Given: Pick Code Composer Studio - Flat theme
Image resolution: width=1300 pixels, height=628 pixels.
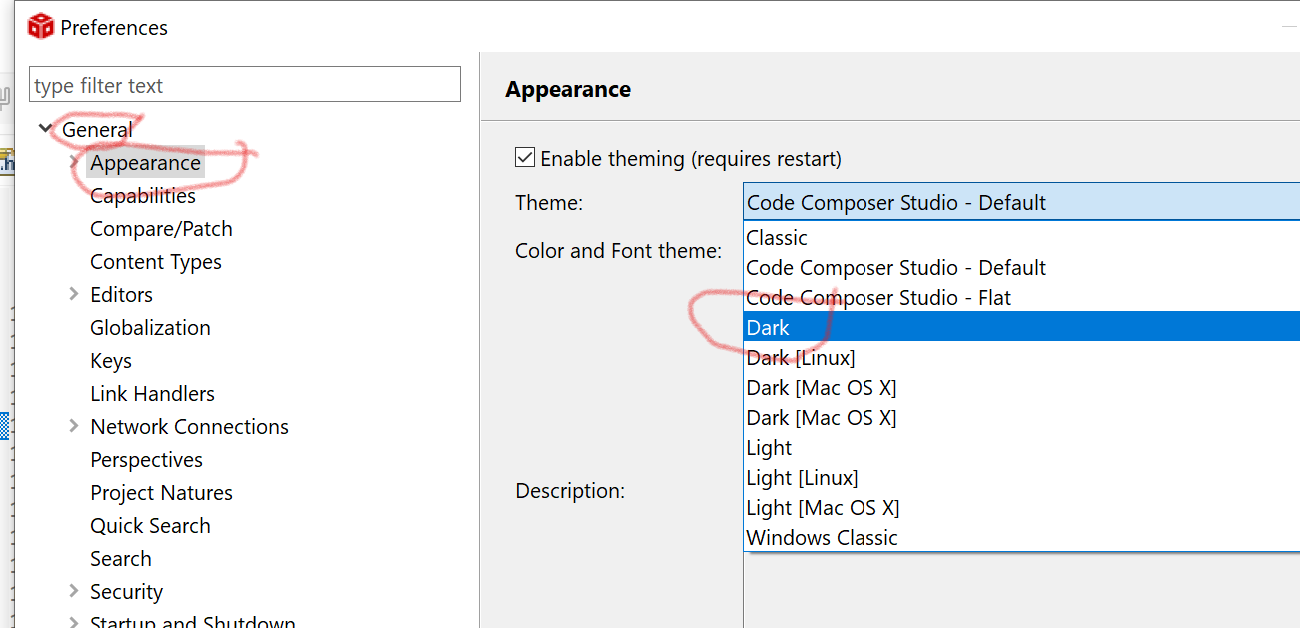Looking at the screenshot, I should [878, 297].
